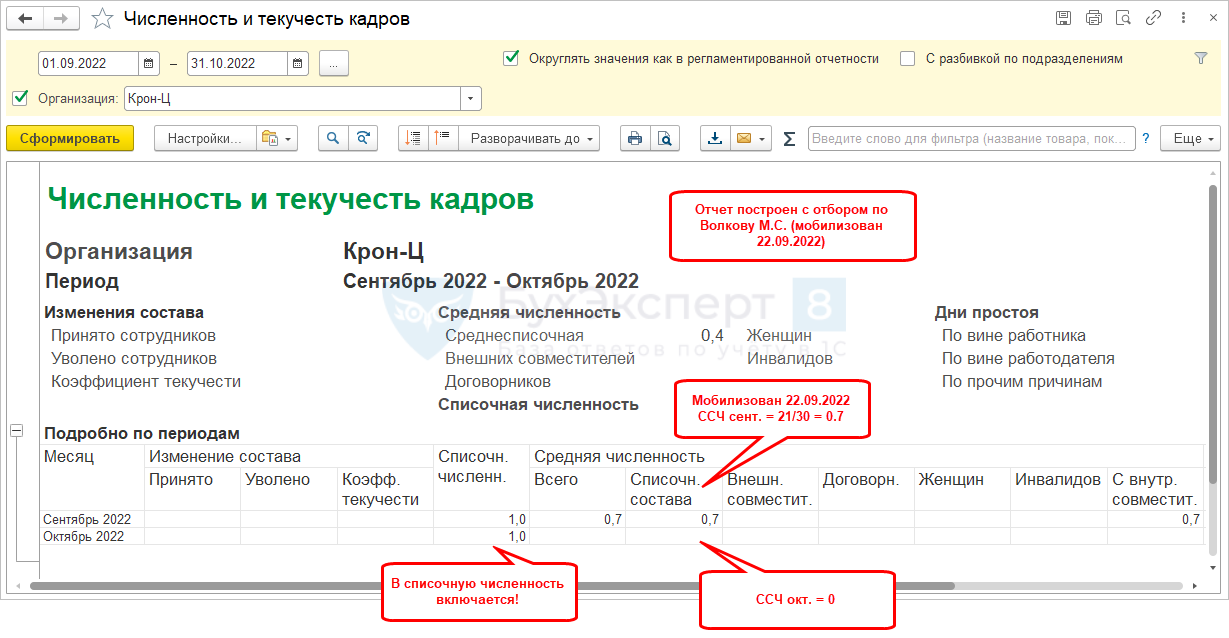Enable 'С разбивкой по подразделениям' checkbox
The height and width of the screenshot is (638, 1229).
pyautogui.click(x=908, y=58)
